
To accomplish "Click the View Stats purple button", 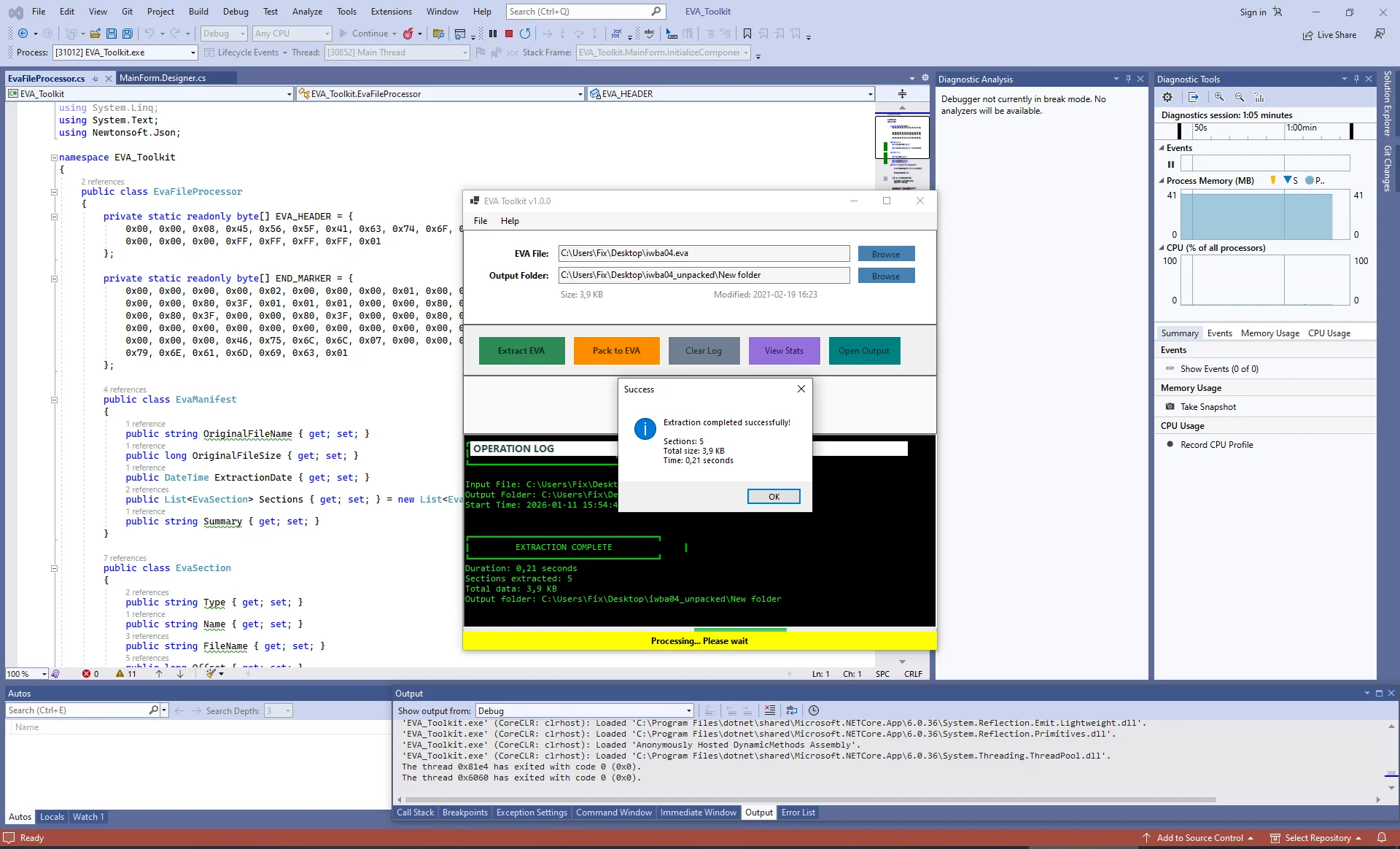I will tap(784, 351).
